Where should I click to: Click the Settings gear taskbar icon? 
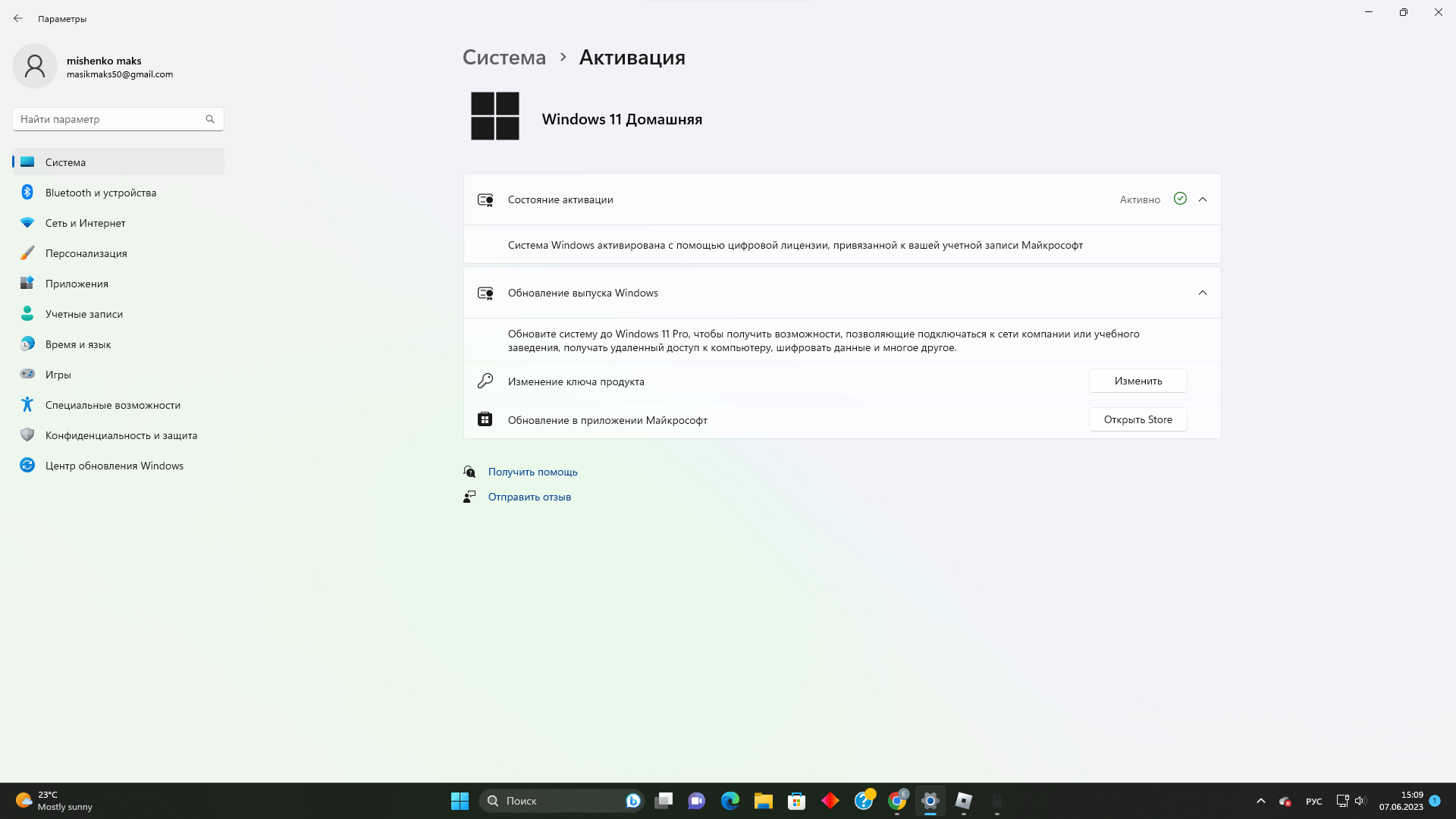[930, 801]
